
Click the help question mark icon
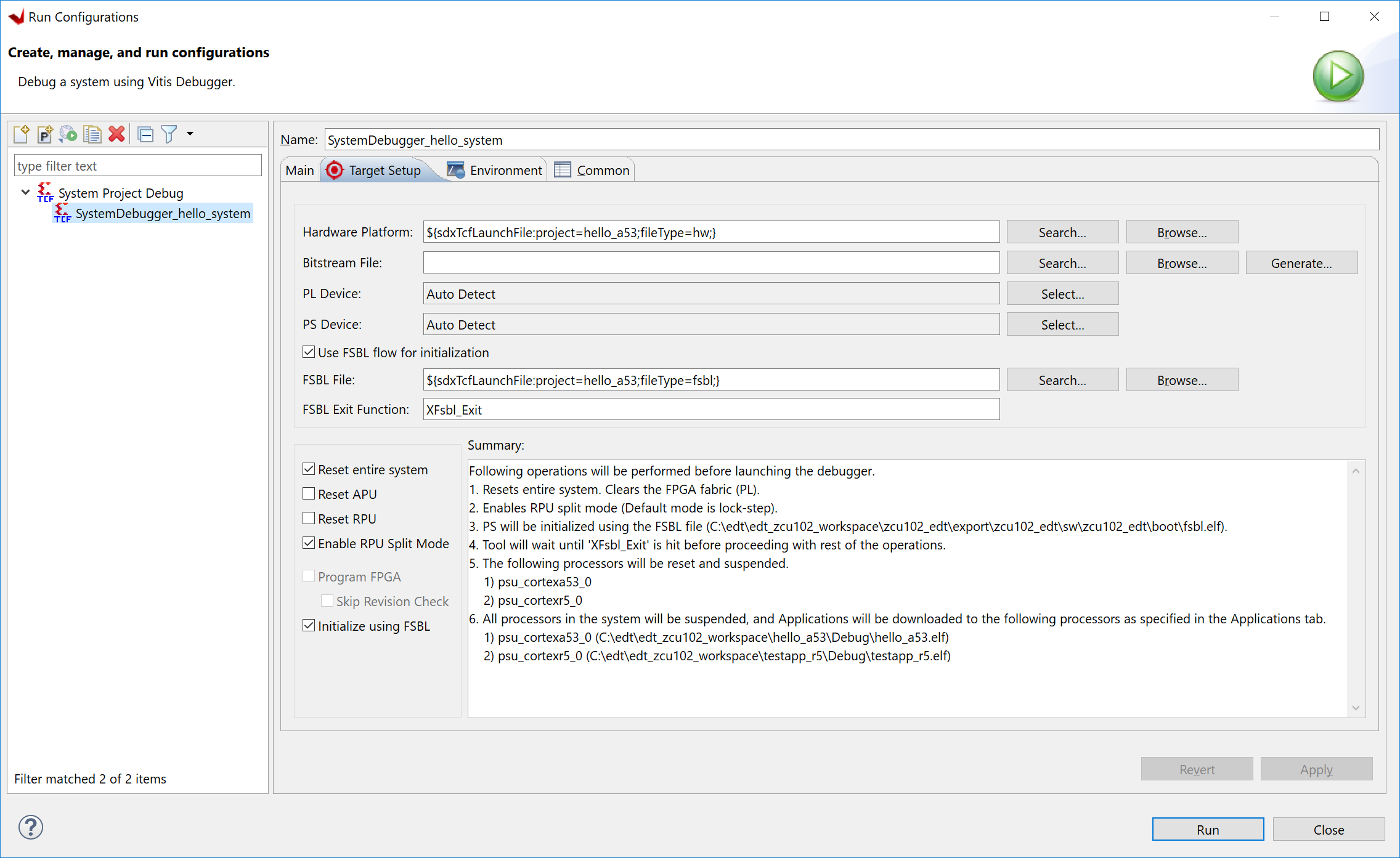pyautogui.click(x=31, y=827)
